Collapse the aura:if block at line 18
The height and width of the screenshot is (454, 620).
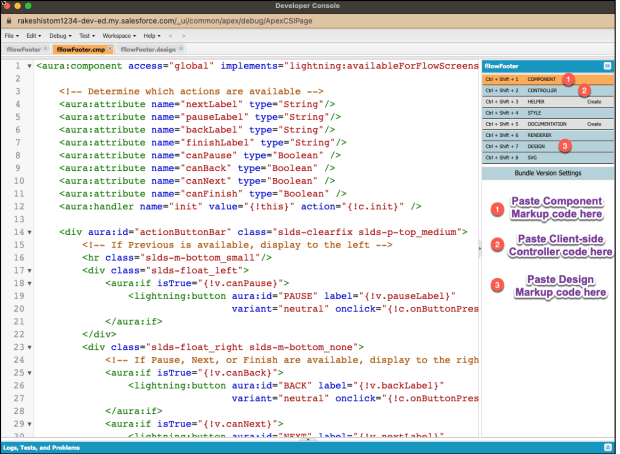click(x=31, y=283)
